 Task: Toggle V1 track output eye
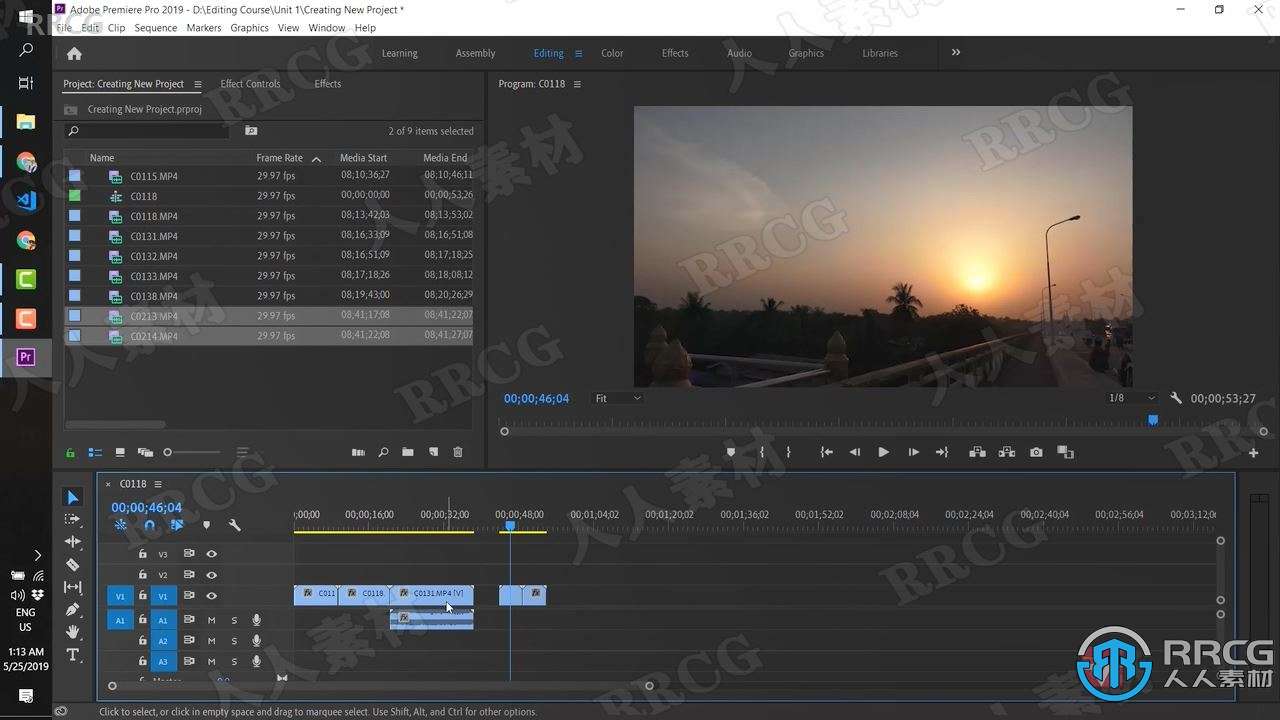tap(211, 596)
